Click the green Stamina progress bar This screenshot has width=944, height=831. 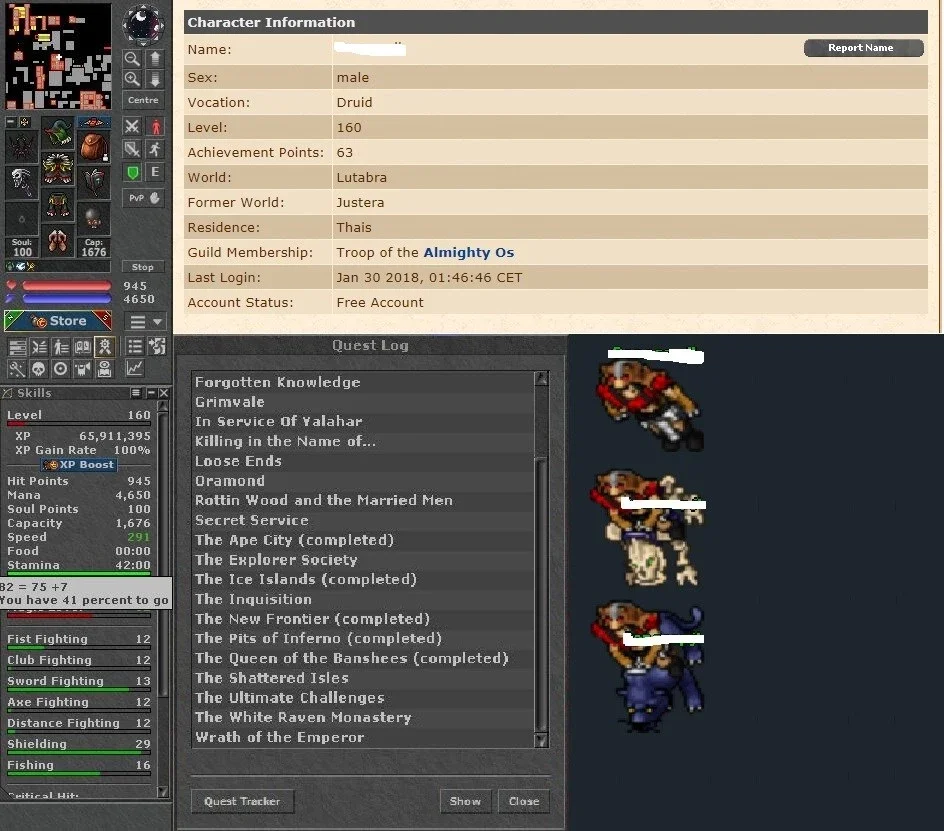pyautogui.click(x=78, y=573)
